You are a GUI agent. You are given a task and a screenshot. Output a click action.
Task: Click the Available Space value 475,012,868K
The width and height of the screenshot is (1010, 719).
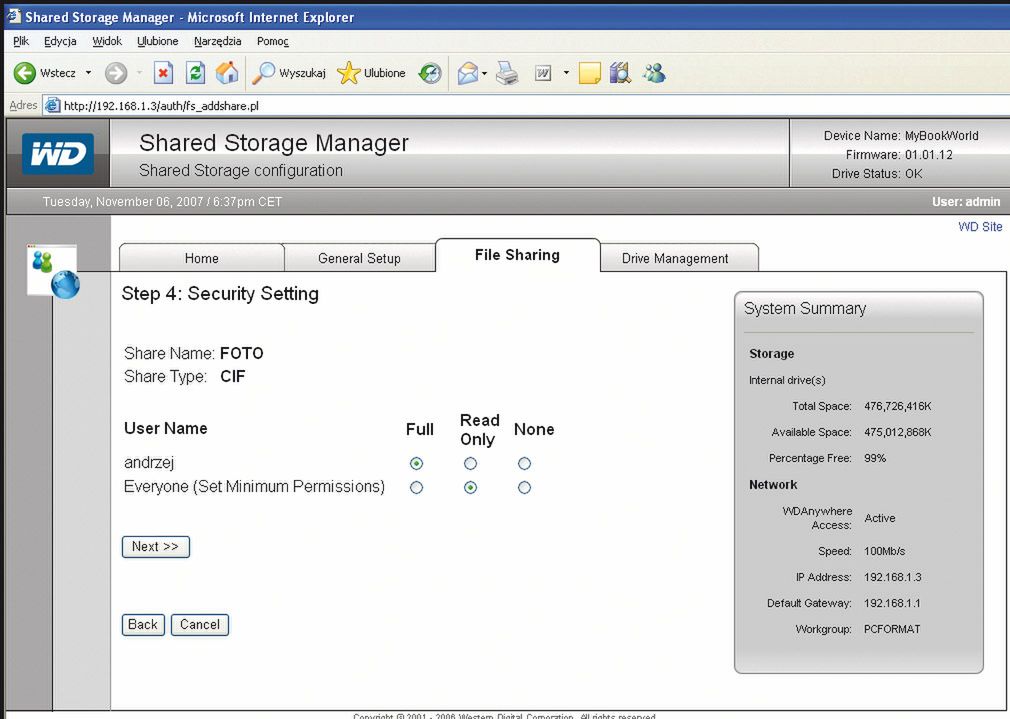click(x=897, y=432)
